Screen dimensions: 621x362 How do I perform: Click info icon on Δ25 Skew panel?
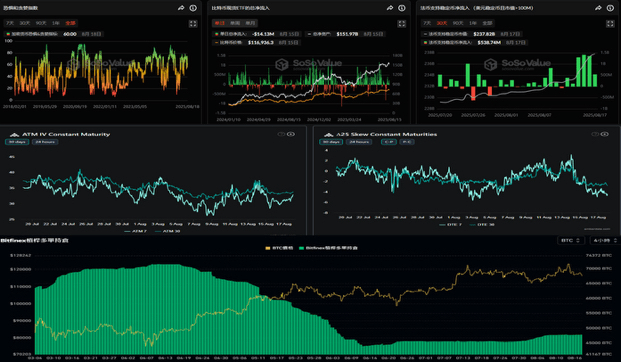605,134
